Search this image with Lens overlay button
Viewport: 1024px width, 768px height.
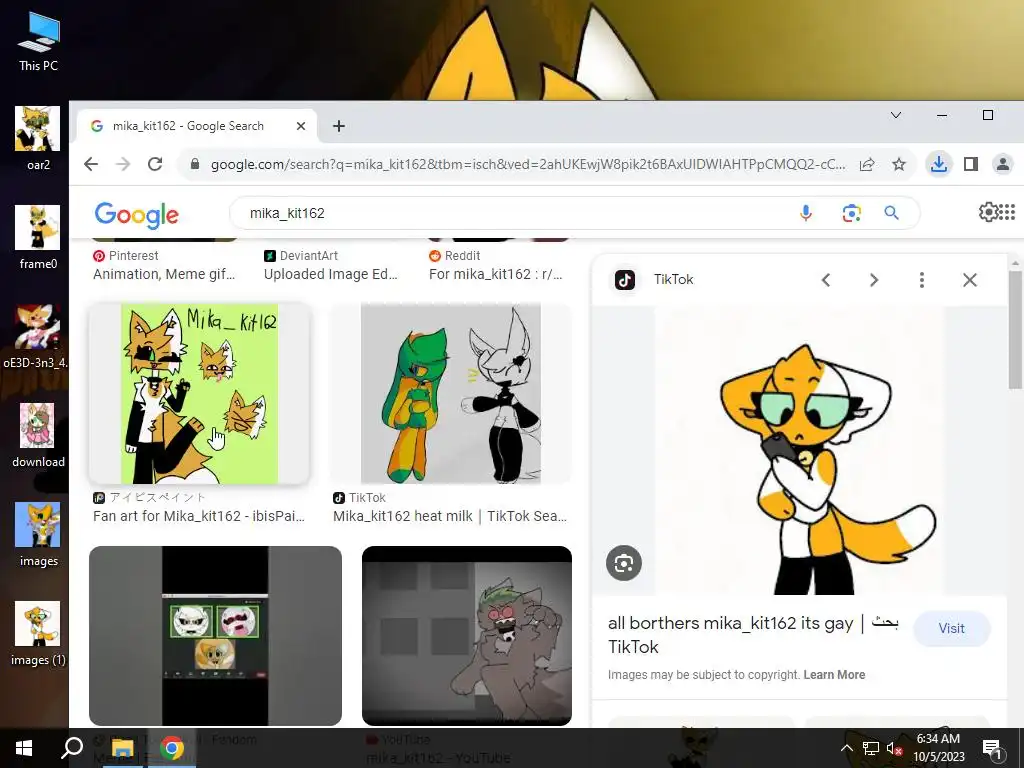click(624, 563)
